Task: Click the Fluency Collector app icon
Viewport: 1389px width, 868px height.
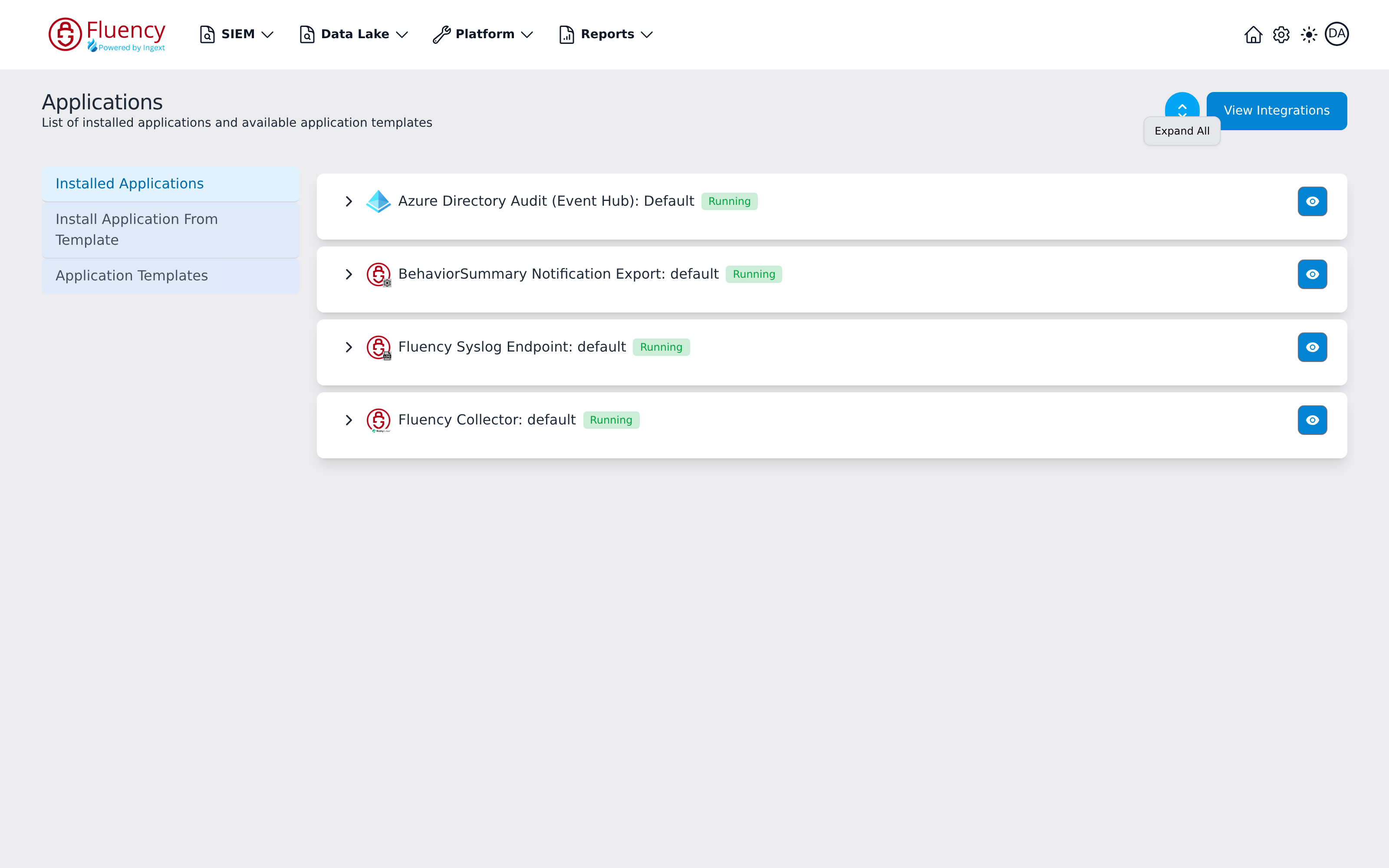Action: (378, 420)
